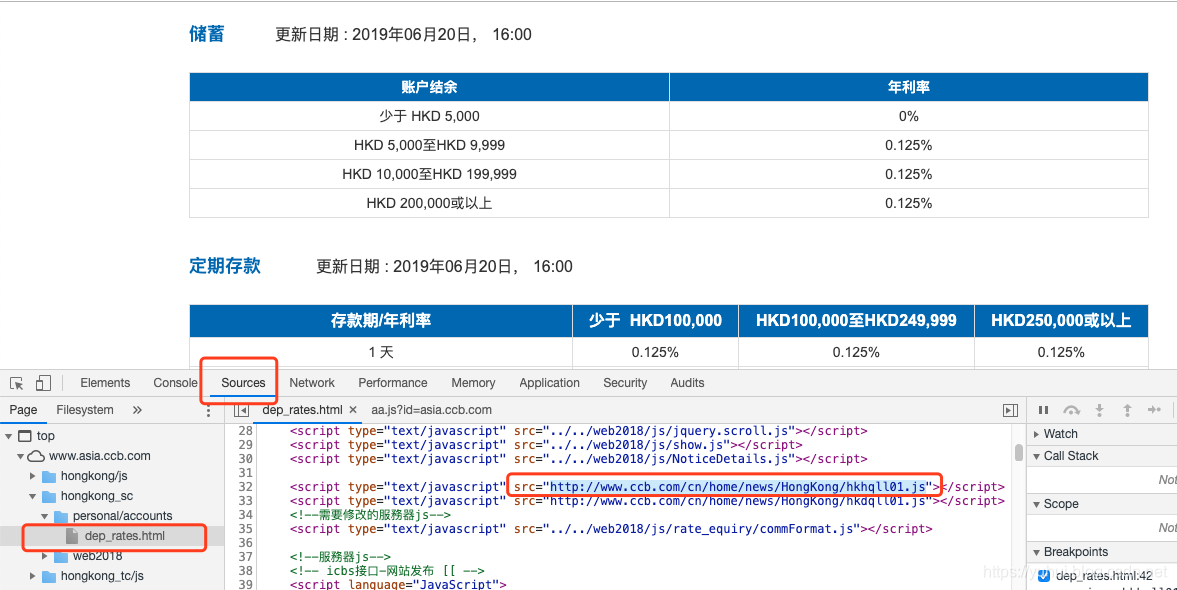Open the Security panel

[625, 383]
